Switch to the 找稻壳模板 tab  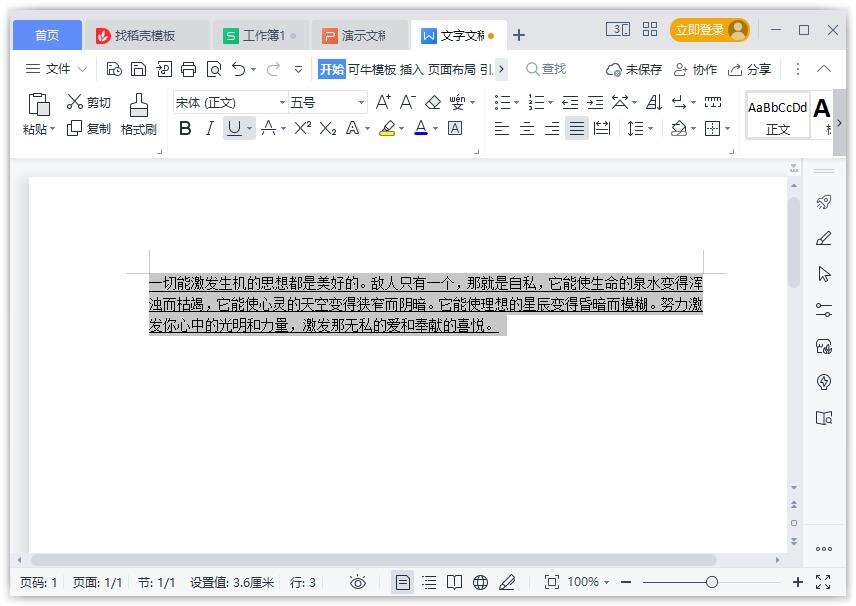click(x=144, y=35)
